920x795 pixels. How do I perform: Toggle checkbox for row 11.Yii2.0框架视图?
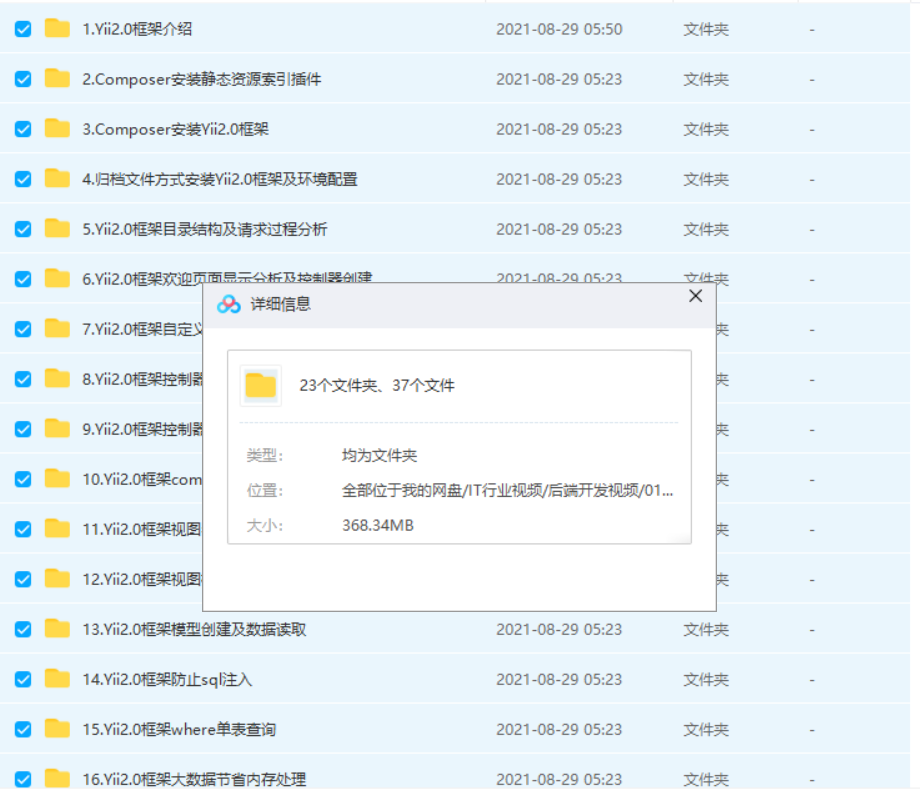[23, 529]
